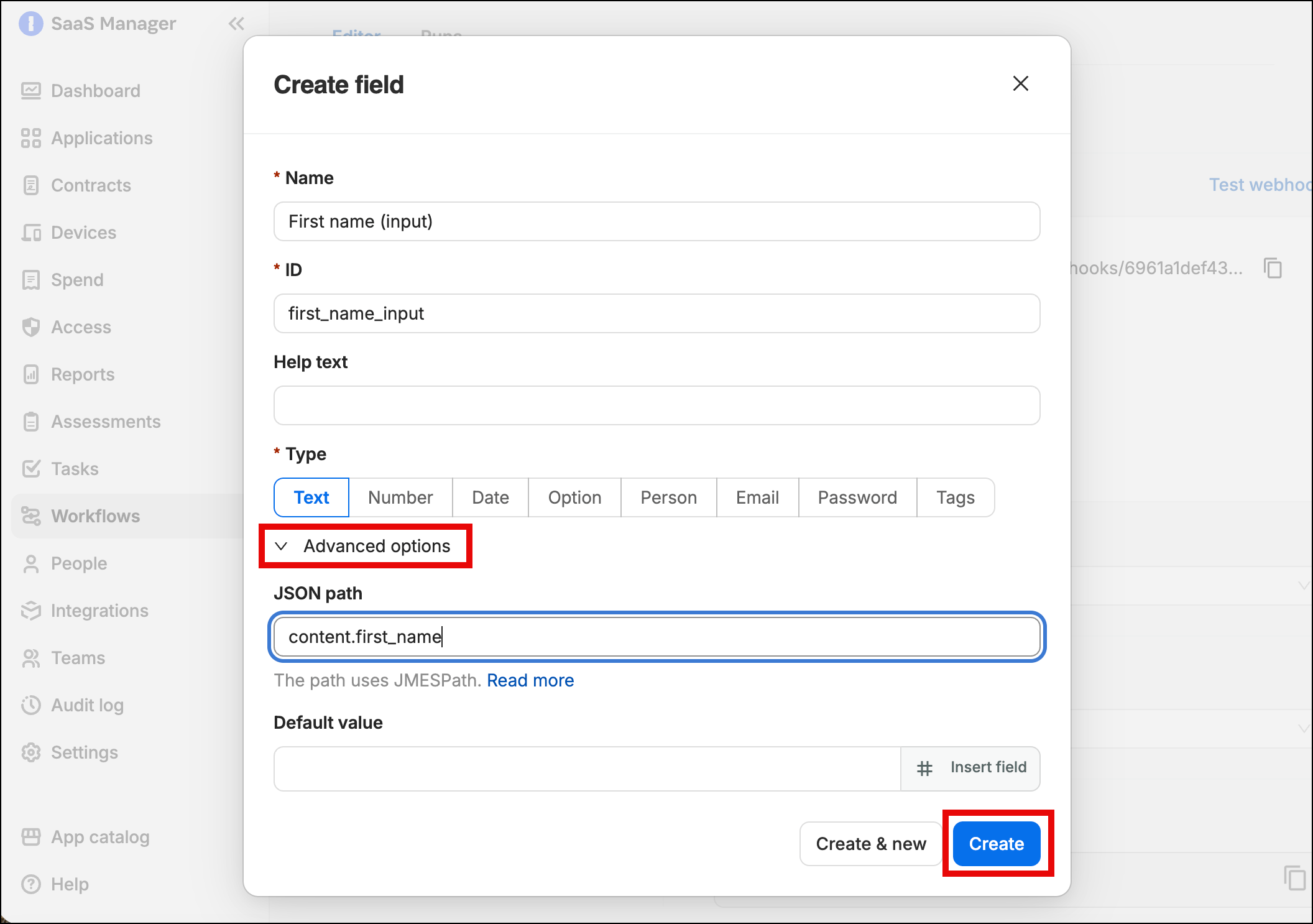Click the Default value input field
This screenshot has width=1313, height=924.
587,769
